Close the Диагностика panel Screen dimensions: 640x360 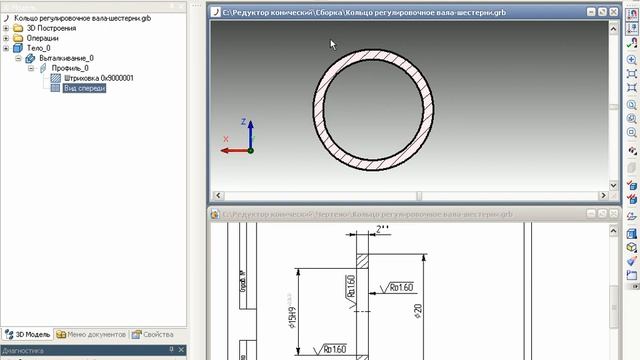181,350
